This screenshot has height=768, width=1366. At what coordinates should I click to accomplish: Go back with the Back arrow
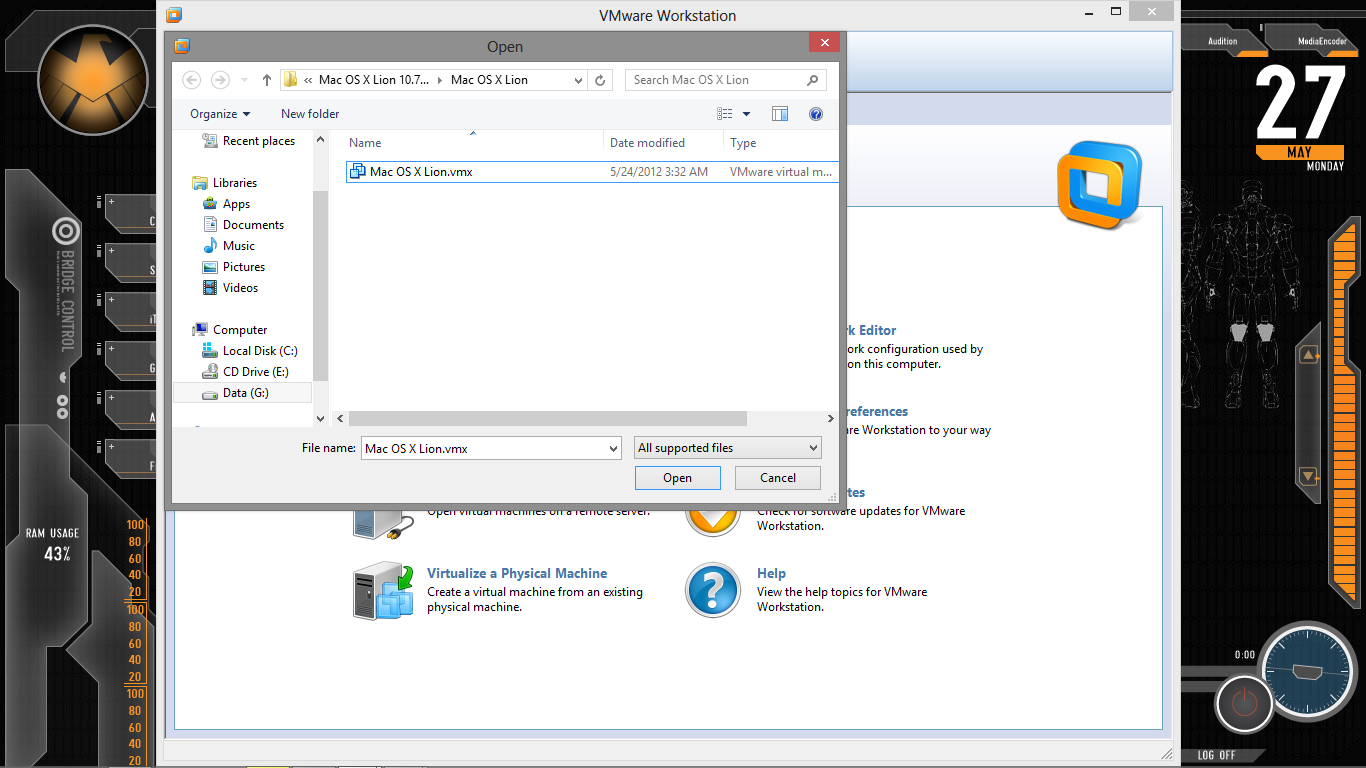point(192,80)
